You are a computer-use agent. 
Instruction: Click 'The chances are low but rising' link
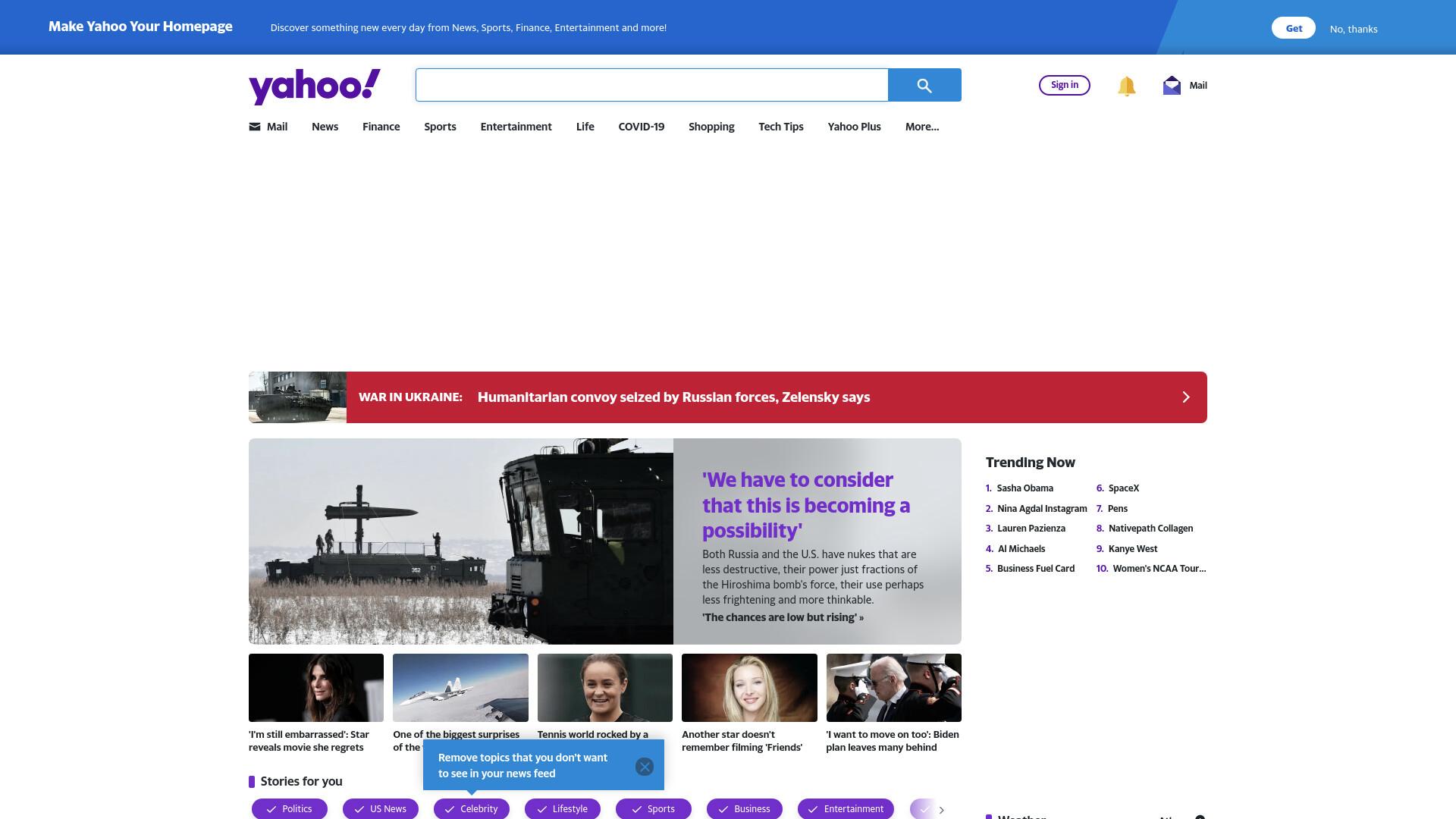(x=783, y=617)
